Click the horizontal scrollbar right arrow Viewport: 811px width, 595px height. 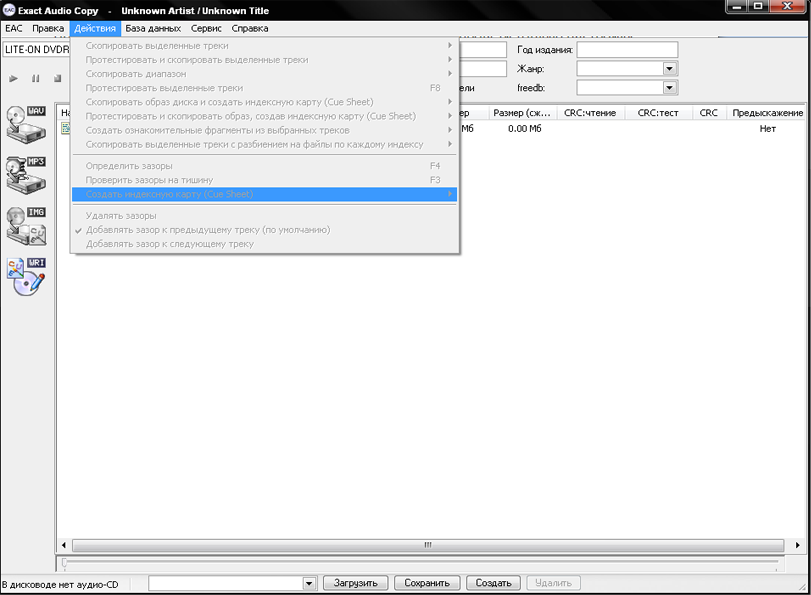798,545
